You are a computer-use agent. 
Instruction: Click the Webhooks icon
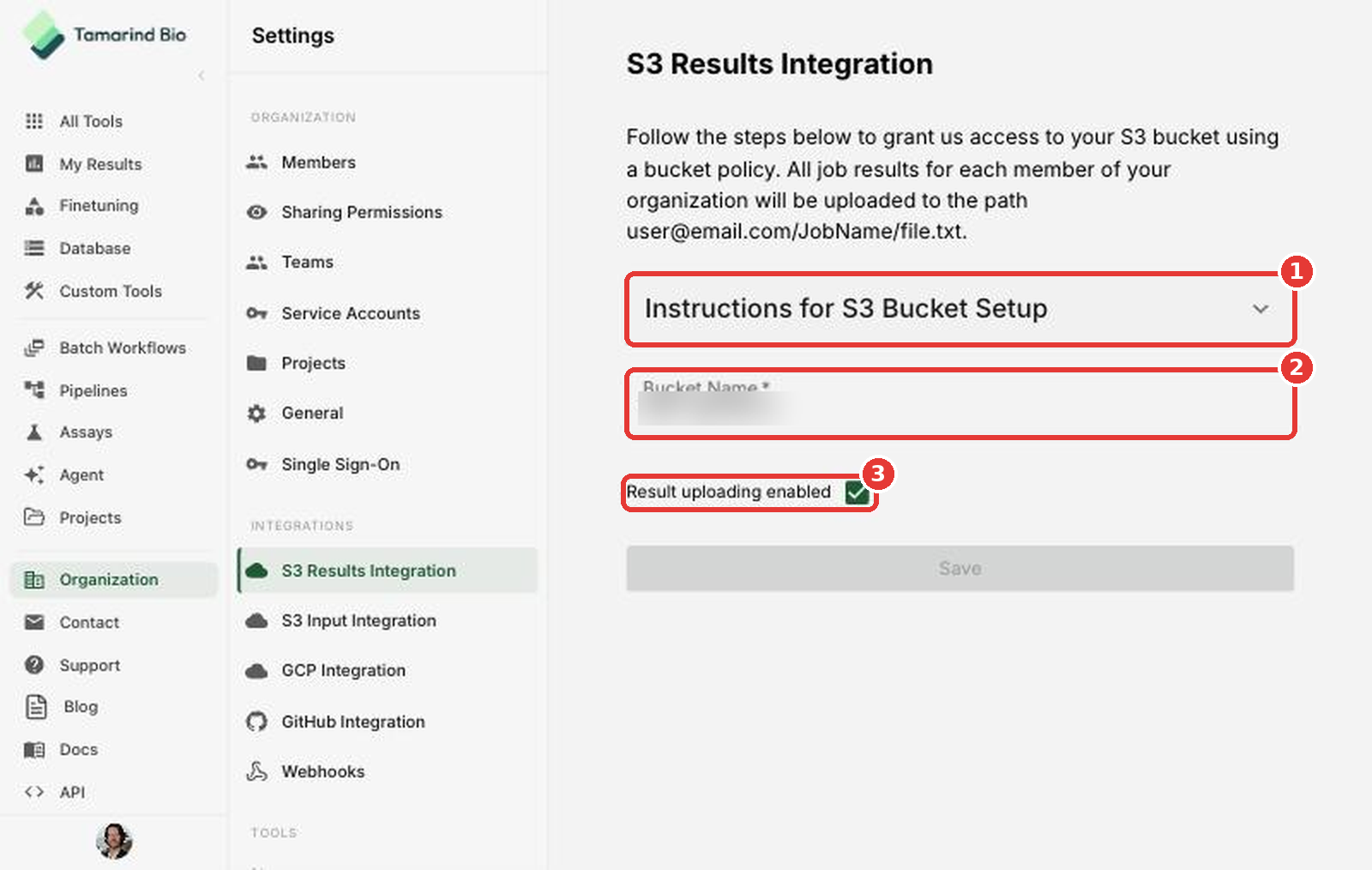tap(256, 771)
